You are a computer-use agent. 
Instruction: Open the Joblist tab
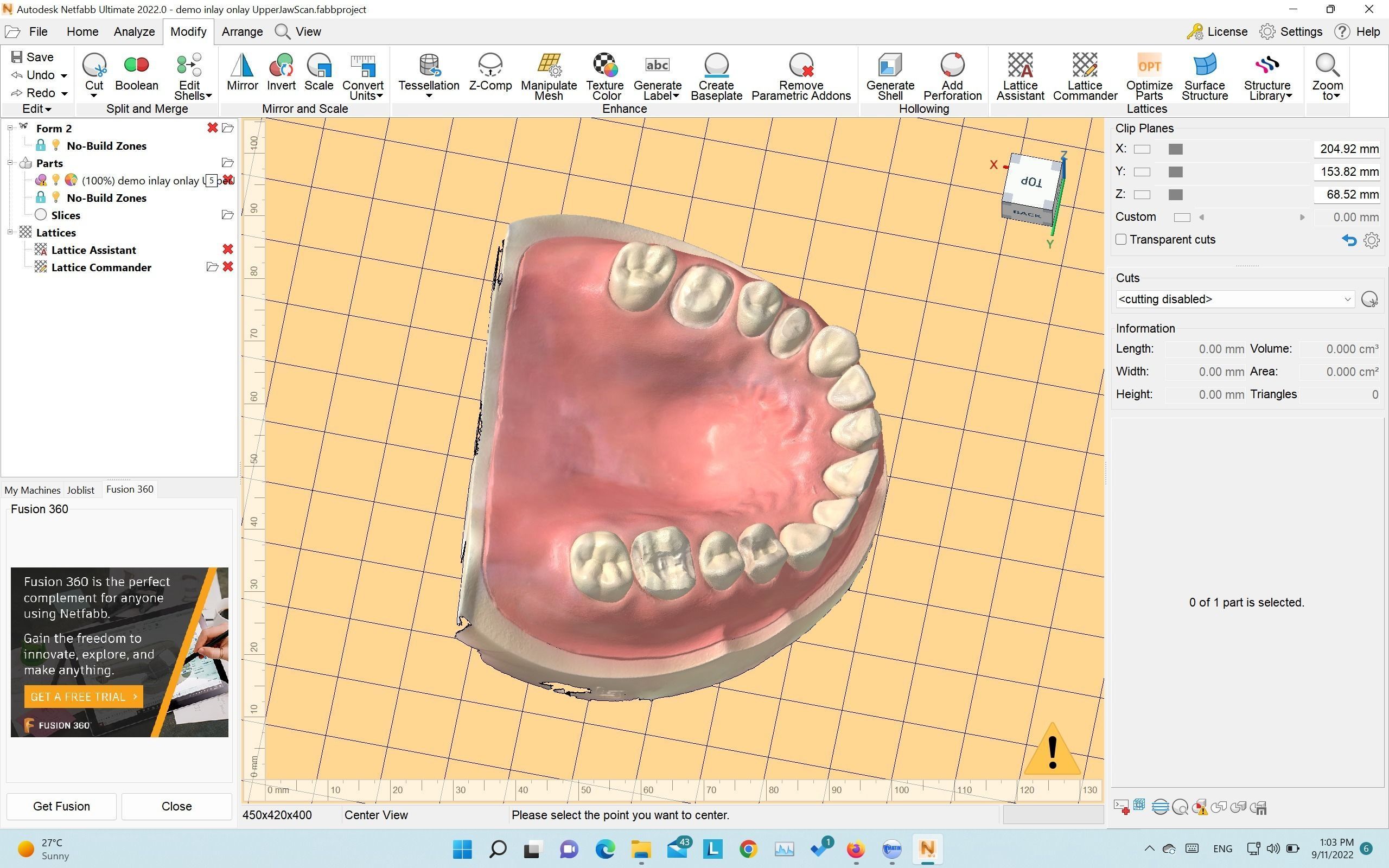pos(80,490)
